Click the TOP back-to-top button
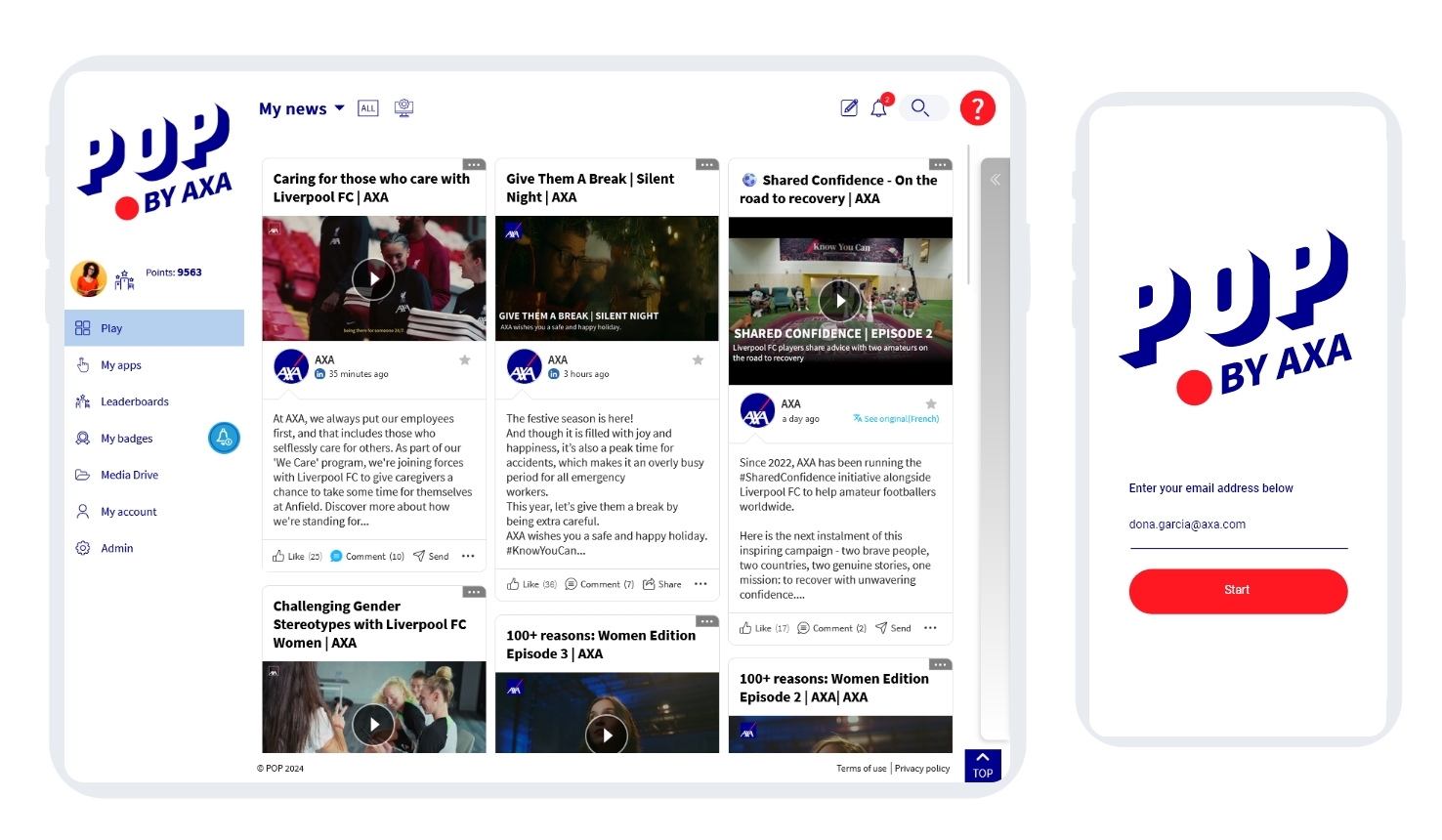This screenshot has width=1442, height=840. point(983,766)
